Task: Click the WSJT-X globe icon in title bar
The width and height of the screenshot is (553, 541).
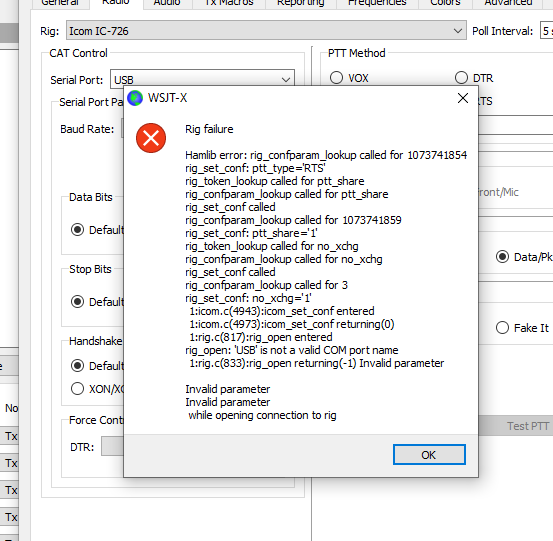Action: coord(135,98)
